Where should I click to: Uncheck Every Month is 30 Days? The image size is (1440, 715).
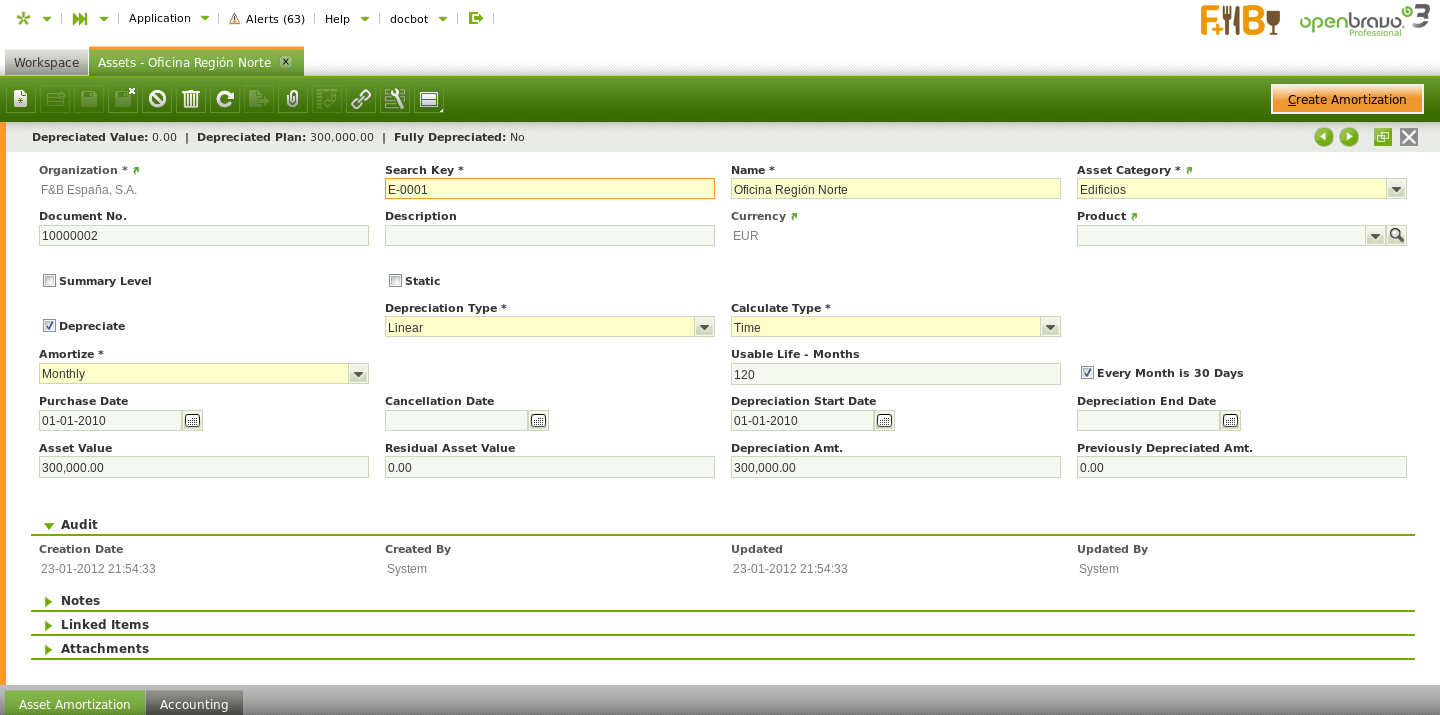click(1087, 373)
